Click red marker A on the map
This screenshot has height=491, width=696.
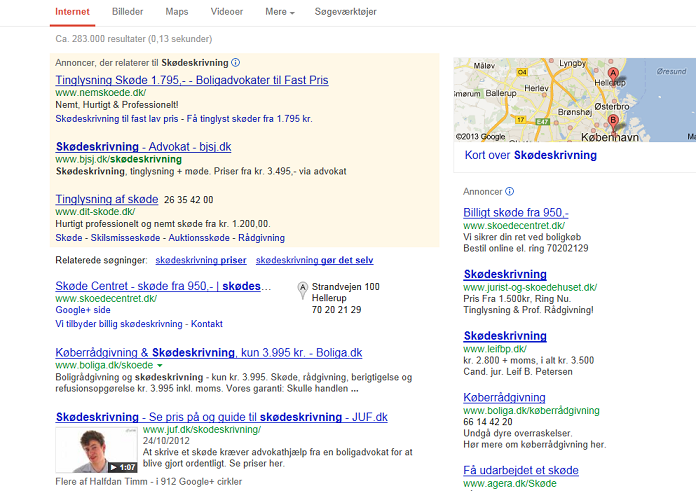613,75
